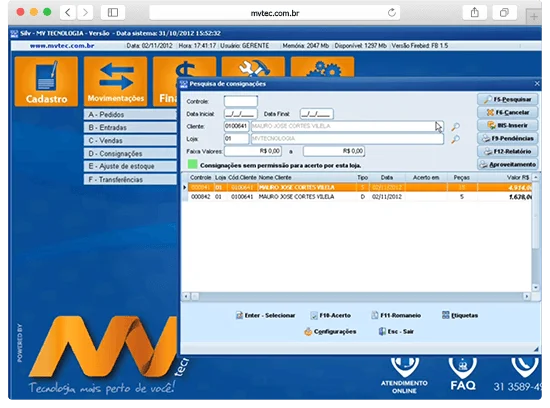The width and height of the screenshot is (550, 408).
Task: Click F6-Cancelar button
Action: coord(508,113)
